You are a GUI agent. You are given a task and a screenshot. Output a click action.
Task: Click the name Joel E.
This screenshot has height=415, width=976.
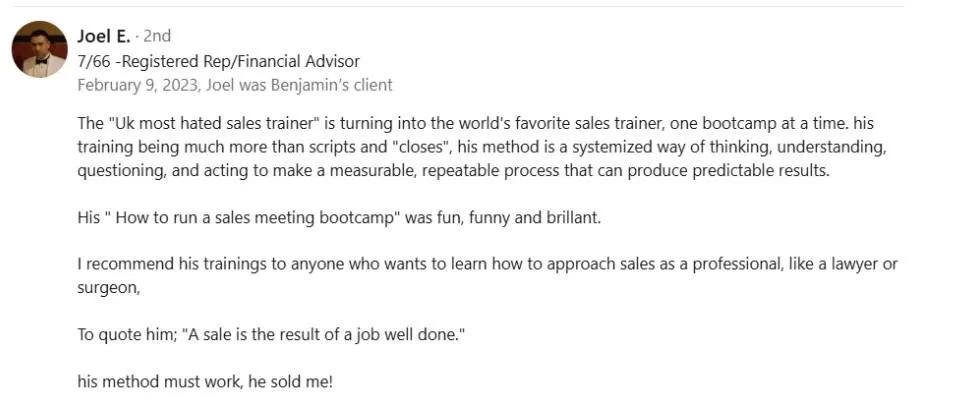pos(104,36)
